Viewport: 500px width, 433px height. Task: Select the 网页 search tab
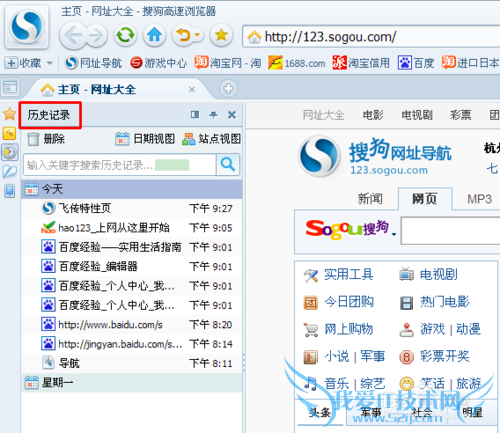425,199
